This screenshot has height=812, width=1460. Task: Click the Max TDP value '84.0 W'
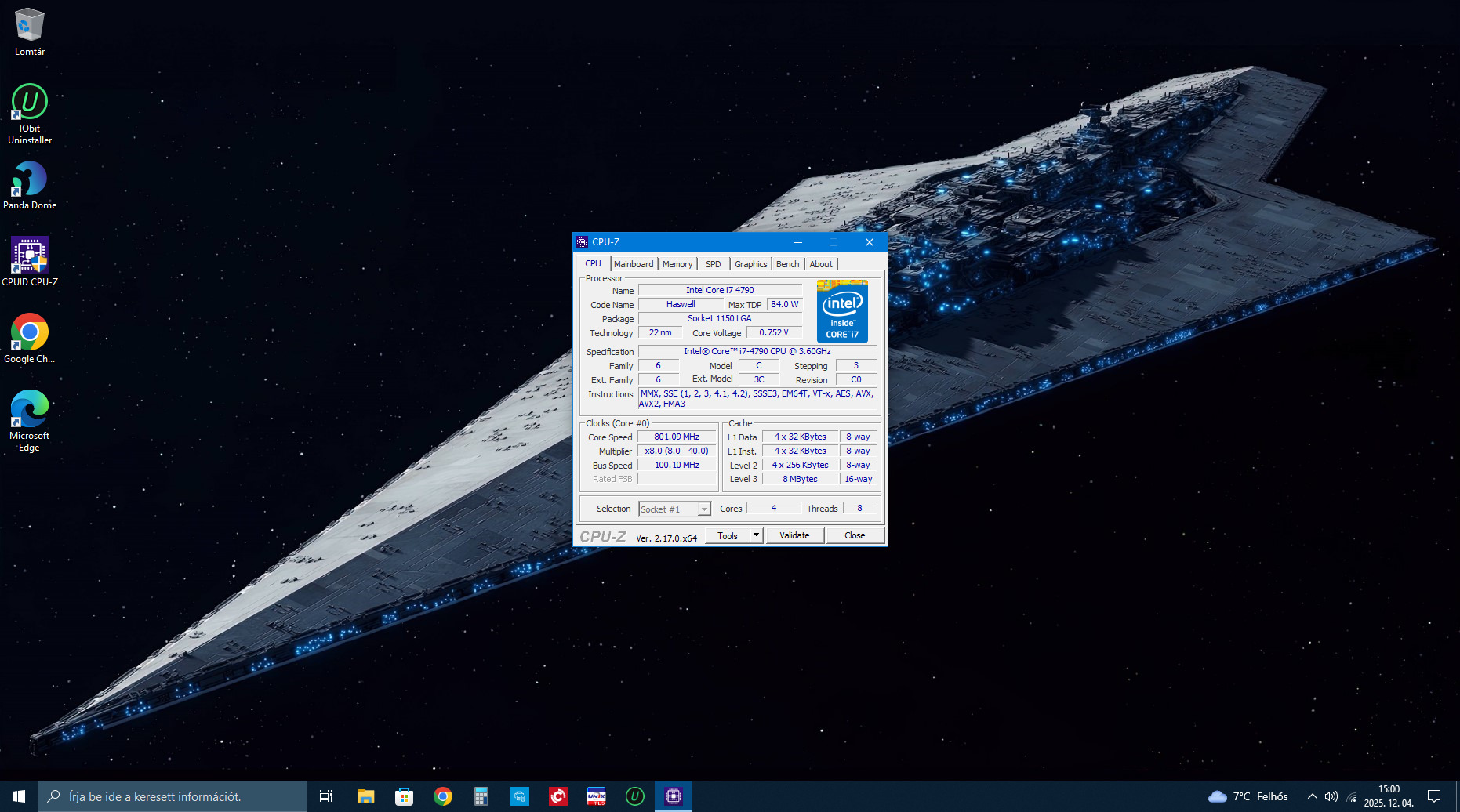[784, 304]
